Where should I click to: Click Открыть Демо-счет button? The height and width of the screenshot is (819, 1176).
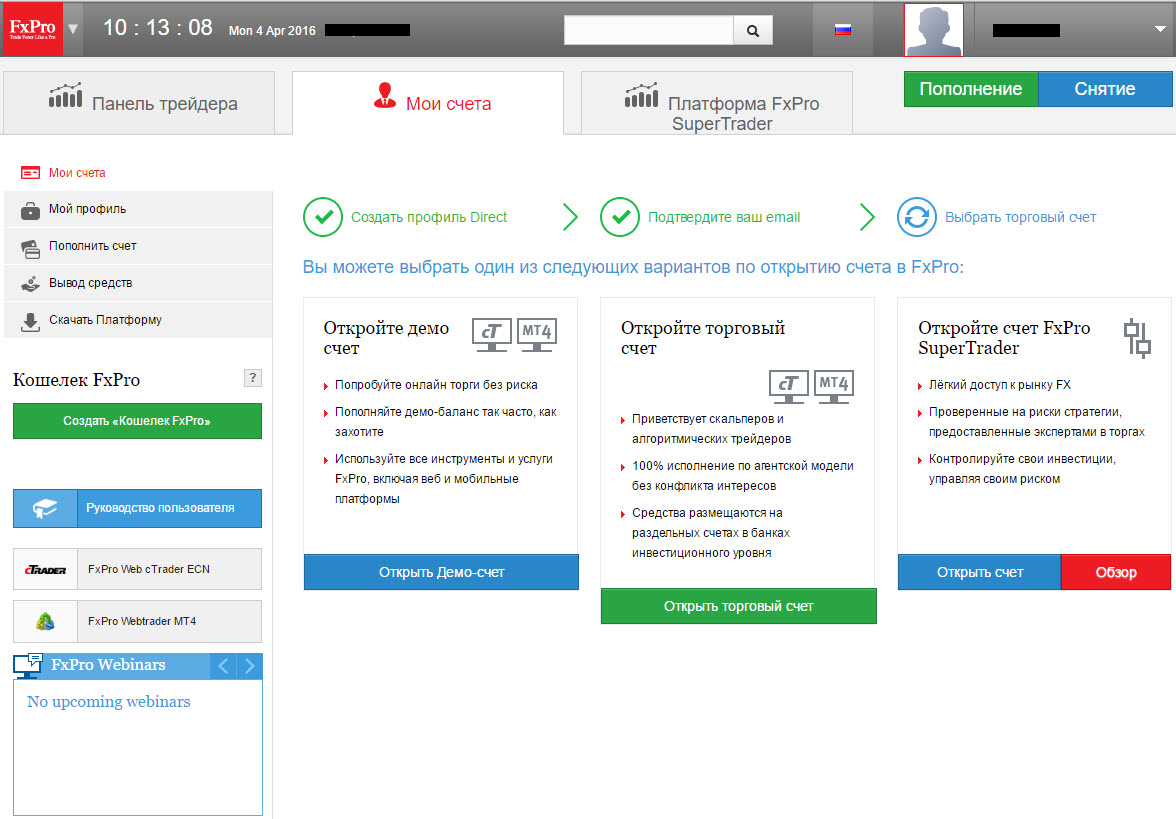441,572
